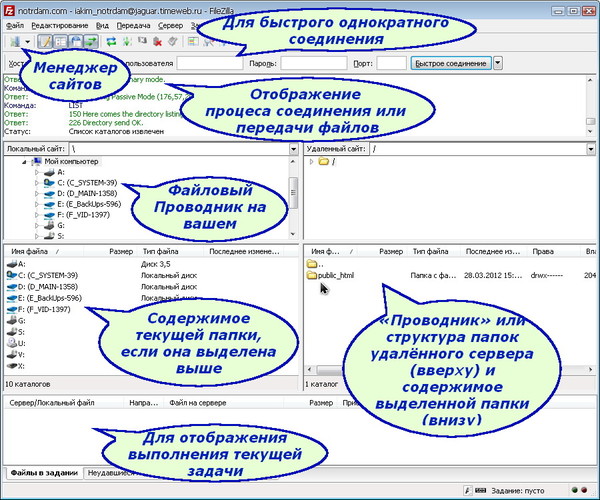Screen dimensions: 600x500
Task: Collapse Мой компьютер tree node
Action: coord(24,162)
